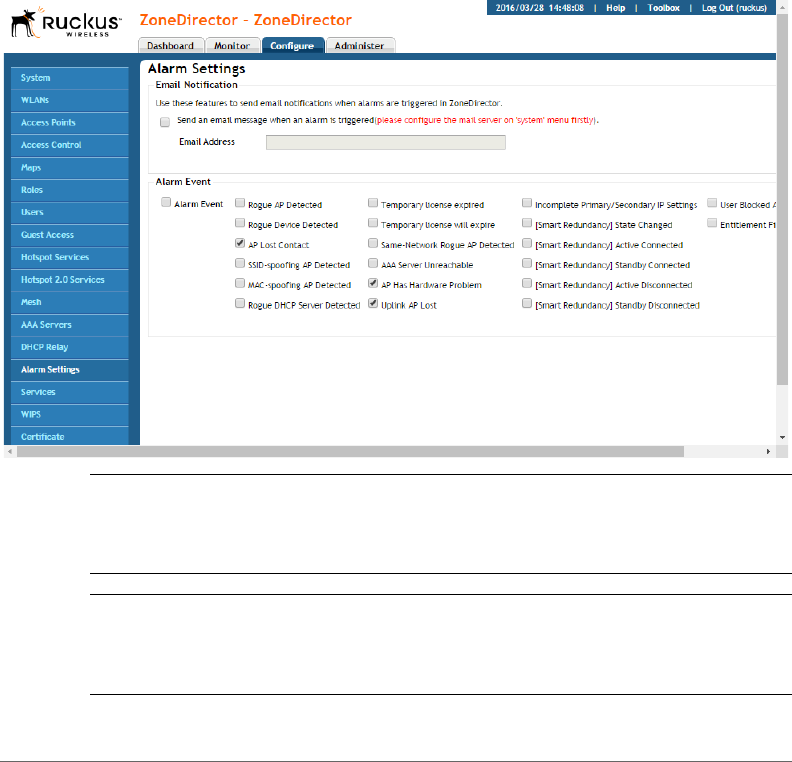This screenshot has height=762, width=792.
Task: Check Smart Redundancy Standby Disconnected alarm
Action: pos(527,303)
